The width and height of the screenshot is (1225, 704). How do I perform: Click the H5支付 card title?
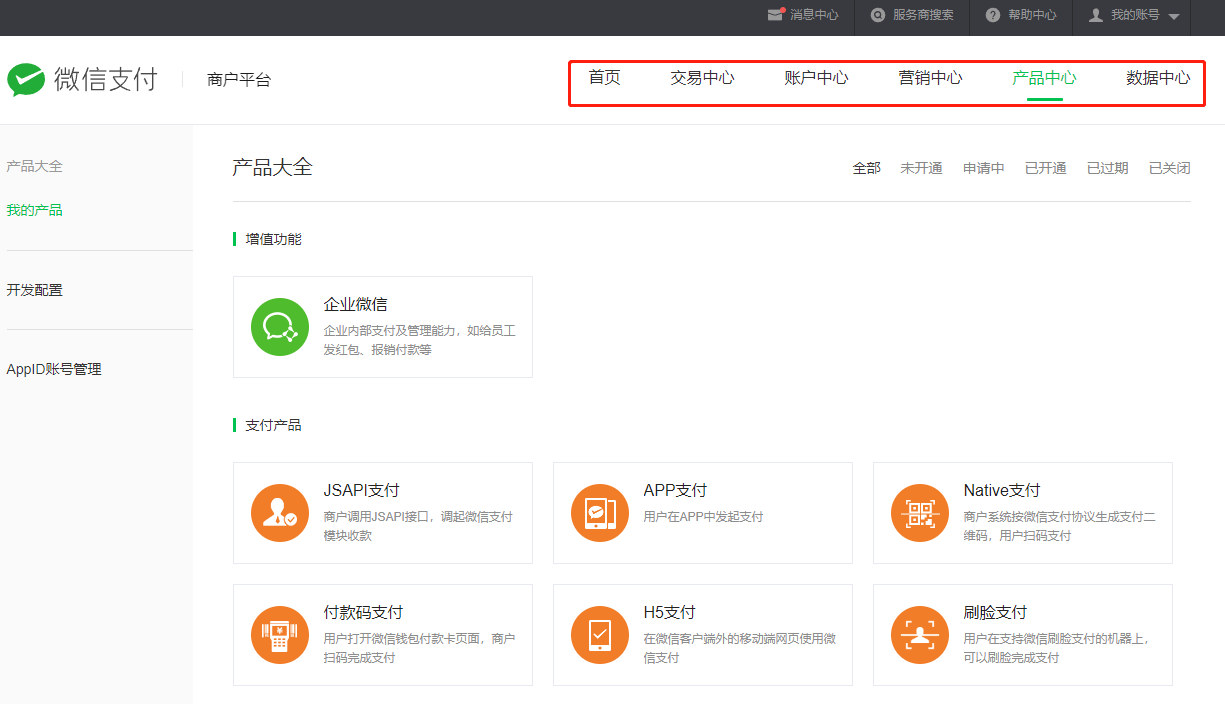coord(670,612)
